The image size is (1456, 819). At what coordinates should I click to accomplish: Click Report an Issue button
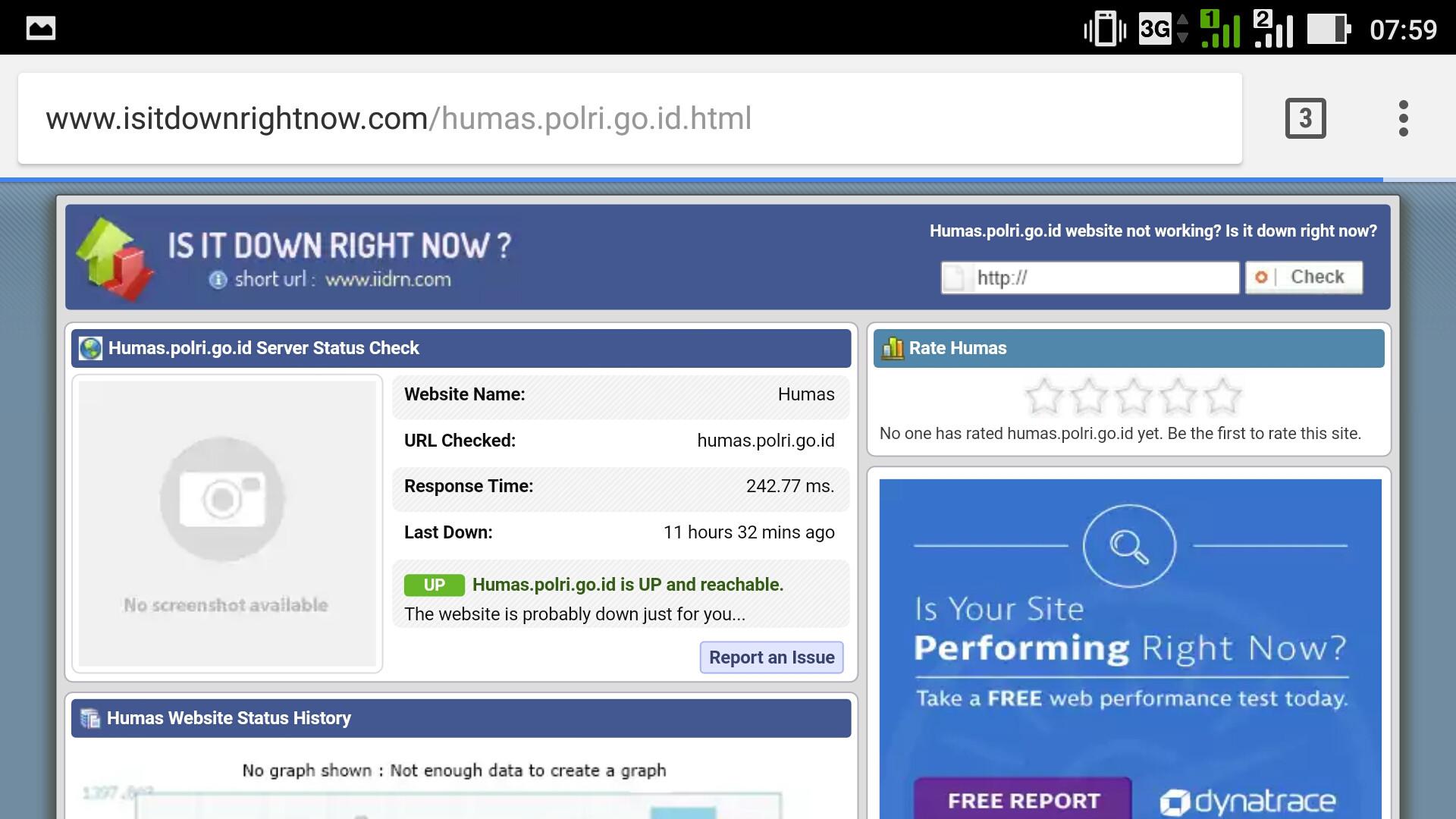pyautogui.click(x=771, y=657)
